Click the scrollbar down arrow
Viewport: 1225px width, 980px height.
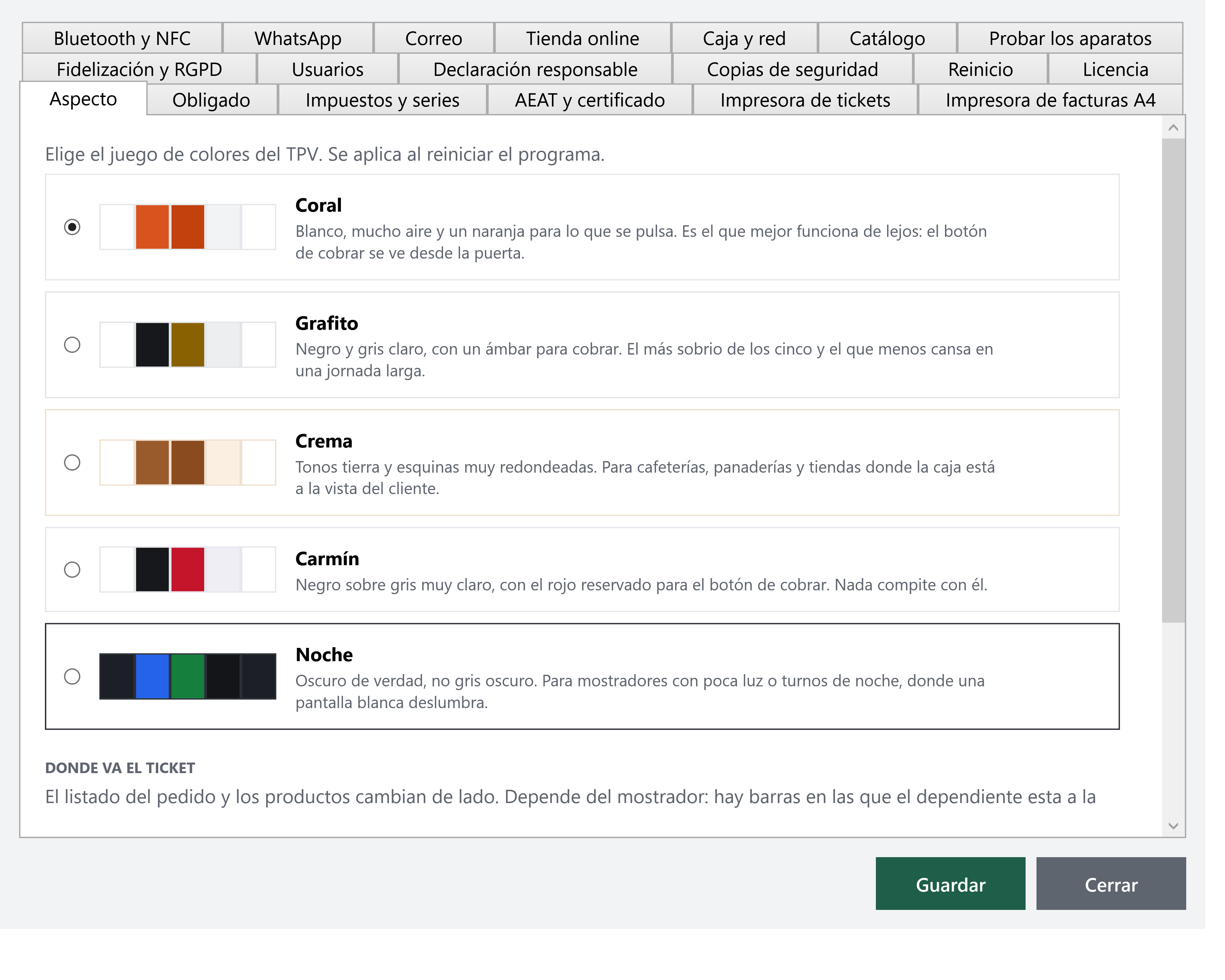tap(1173, 826)
